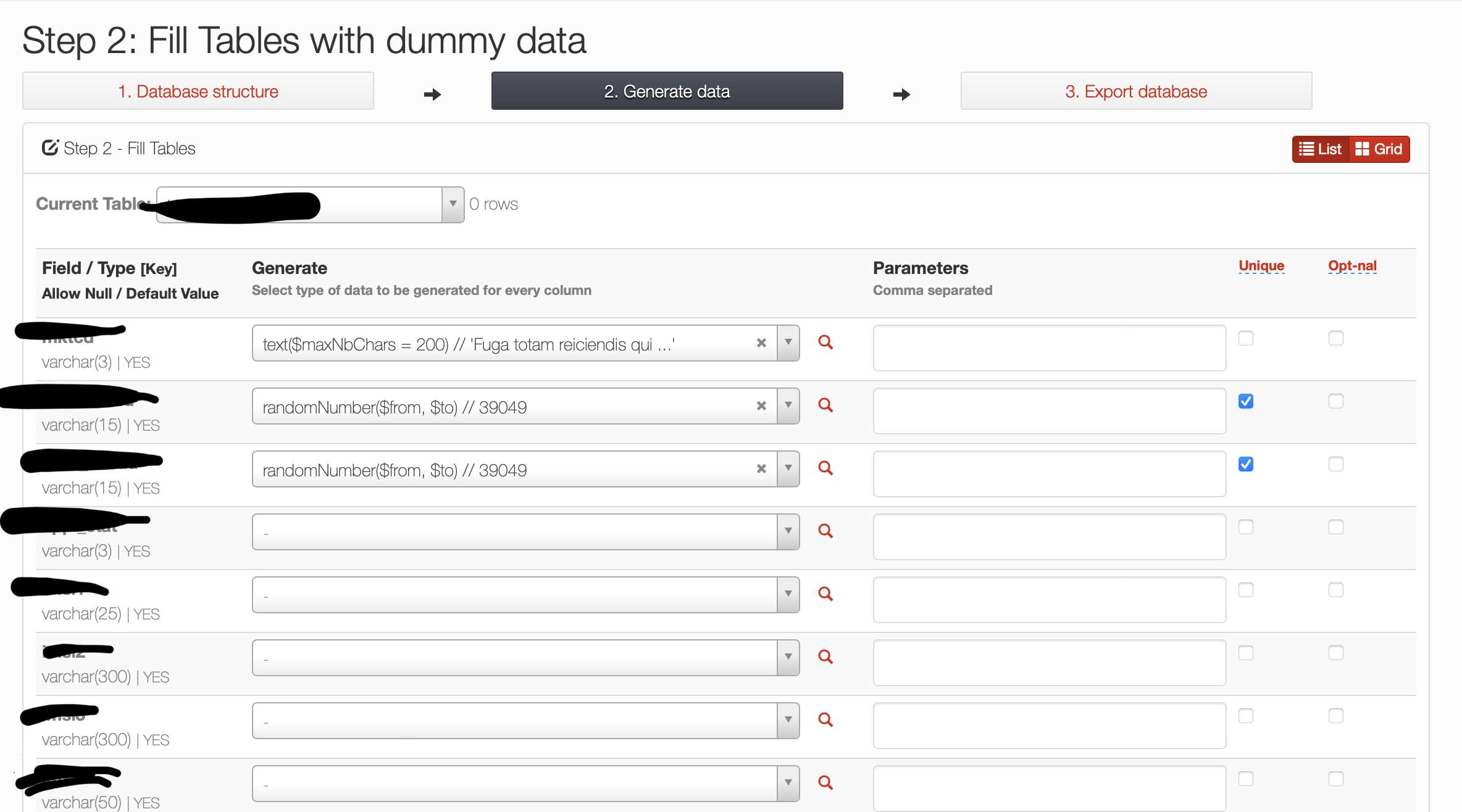Click the edit pencil icon next to Step 2 - Fill Tables
This screenshot has width=1462, height=812.
(50, 148)
